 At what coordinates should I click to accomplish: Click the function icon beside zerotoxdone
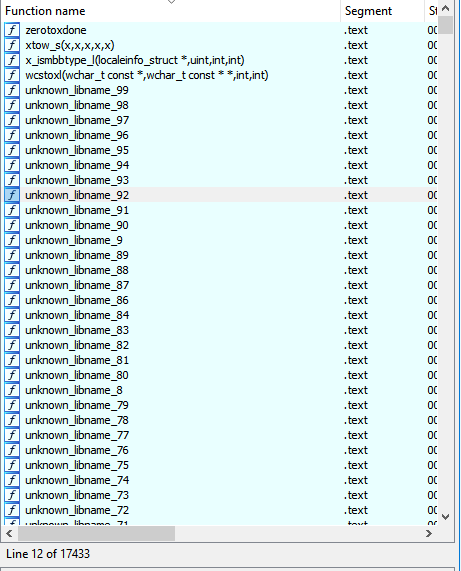[x=12, y=30]
